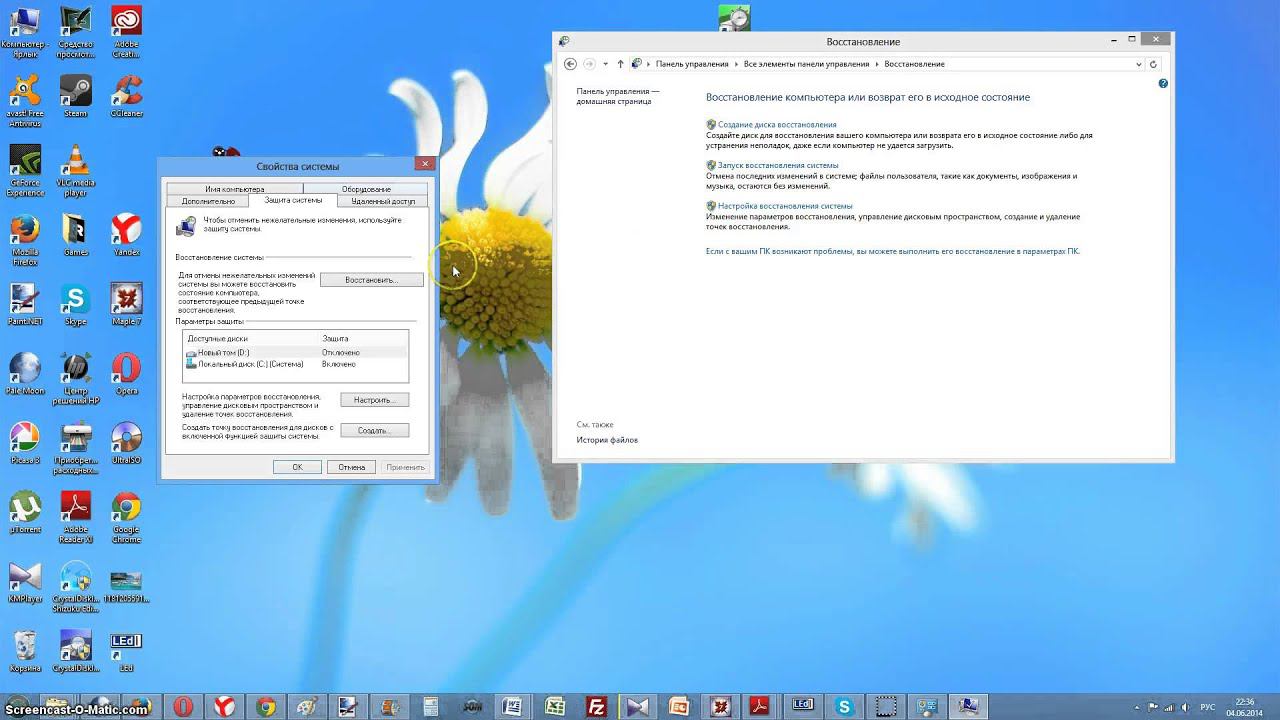Confirm with the ОК button
Image resolution: width=1280 pixels, height=720 pixels.
tap(297, 467)
